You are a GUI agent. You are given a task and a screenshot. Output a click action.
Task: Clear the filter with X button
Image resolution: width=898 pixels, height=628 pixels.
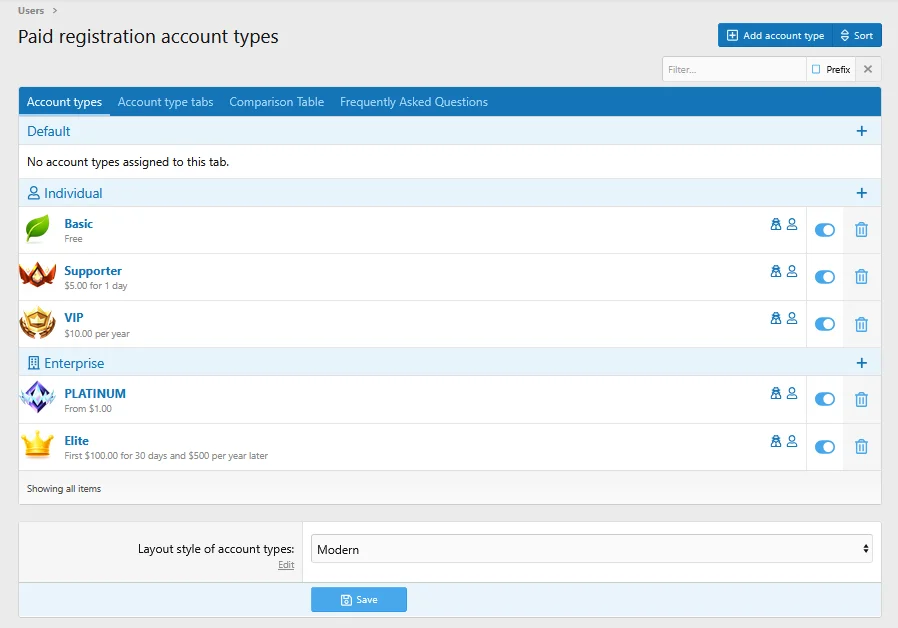[868, 69]
